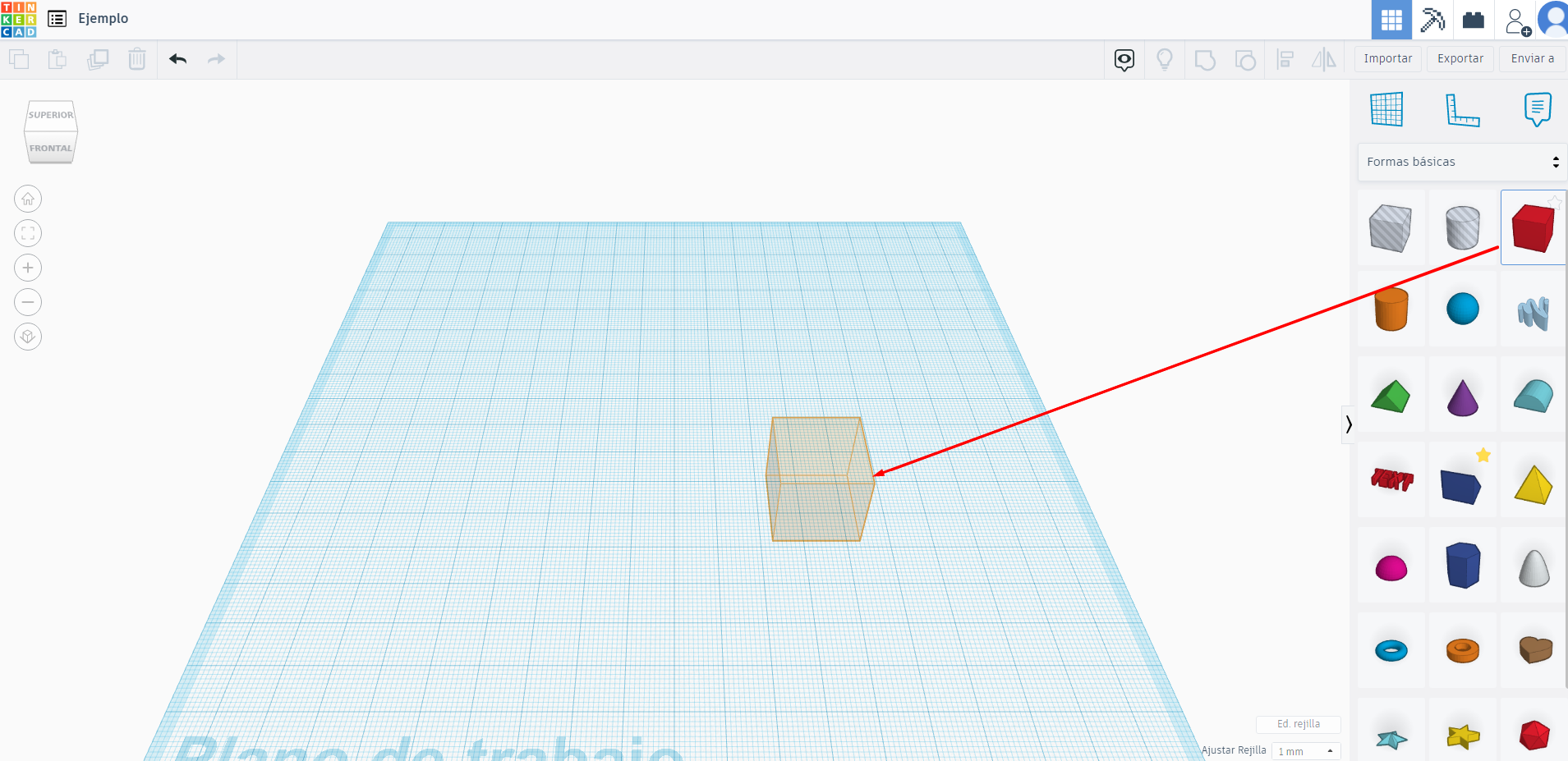
Task: Select the Ruler tool icon
Action: click(x=1462, y=110)
